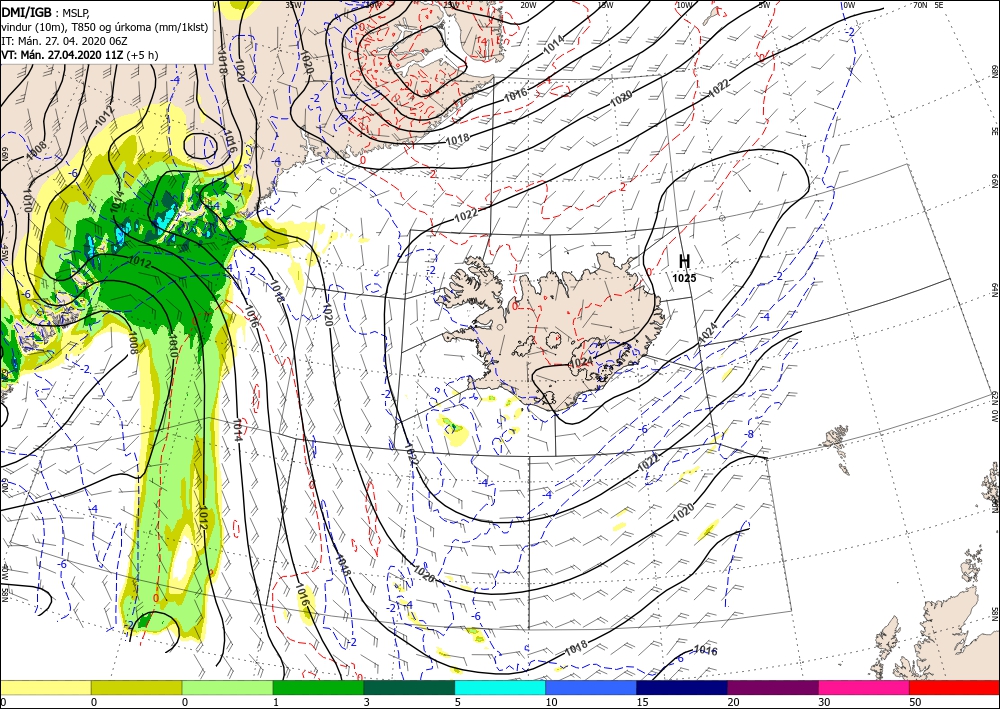Click the pale yellow legend color swatch
The height and width of the screenshot is (709, 1000).
[x=45, y=687]
